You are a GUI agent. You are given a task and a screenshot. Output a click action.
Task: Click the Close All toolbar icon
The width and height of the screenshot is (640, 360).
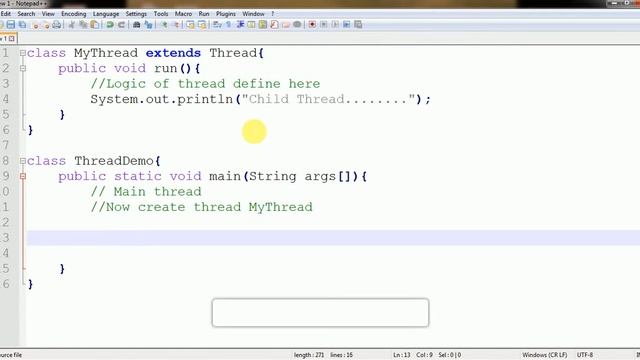point(46,24)
